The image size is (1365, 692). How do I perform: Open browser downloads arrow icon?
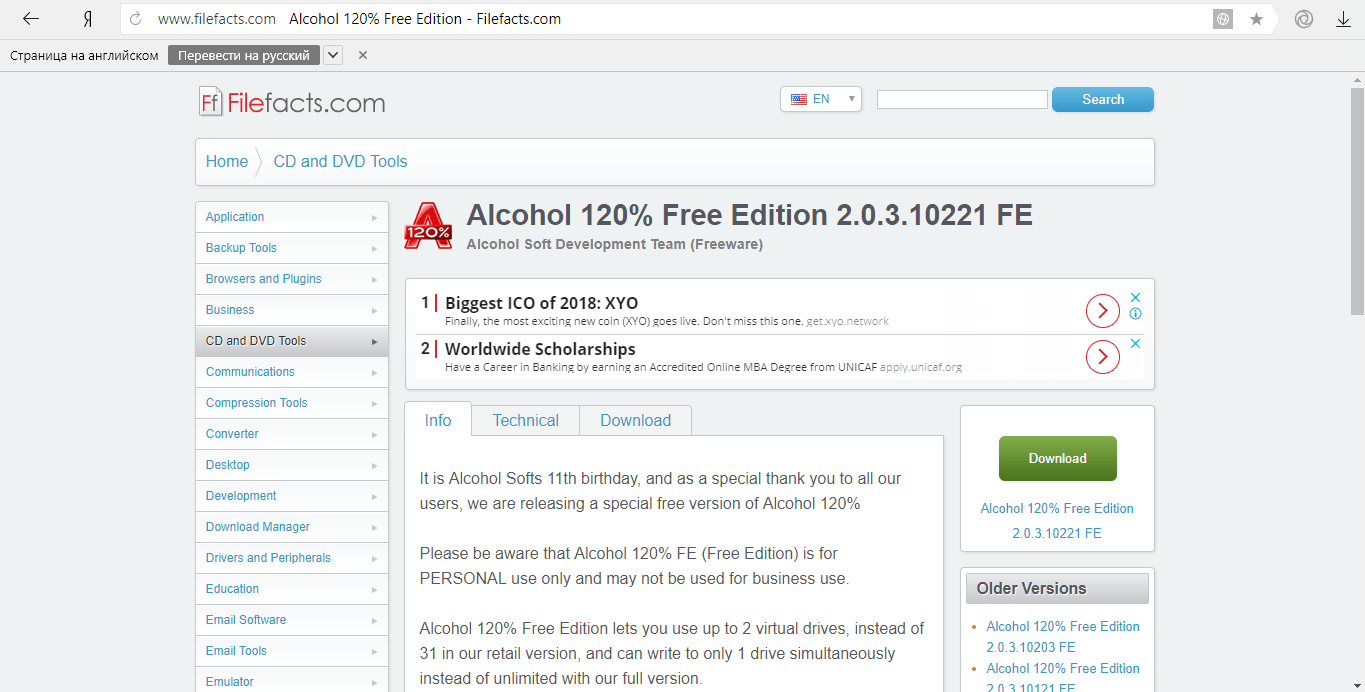coord(1343,19)
